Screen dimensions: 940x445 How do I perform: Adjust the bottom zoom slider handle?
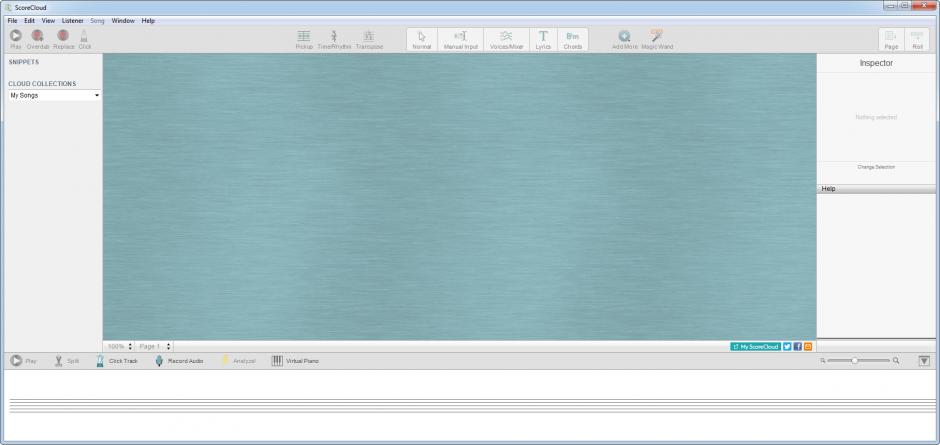pos(854,360)
